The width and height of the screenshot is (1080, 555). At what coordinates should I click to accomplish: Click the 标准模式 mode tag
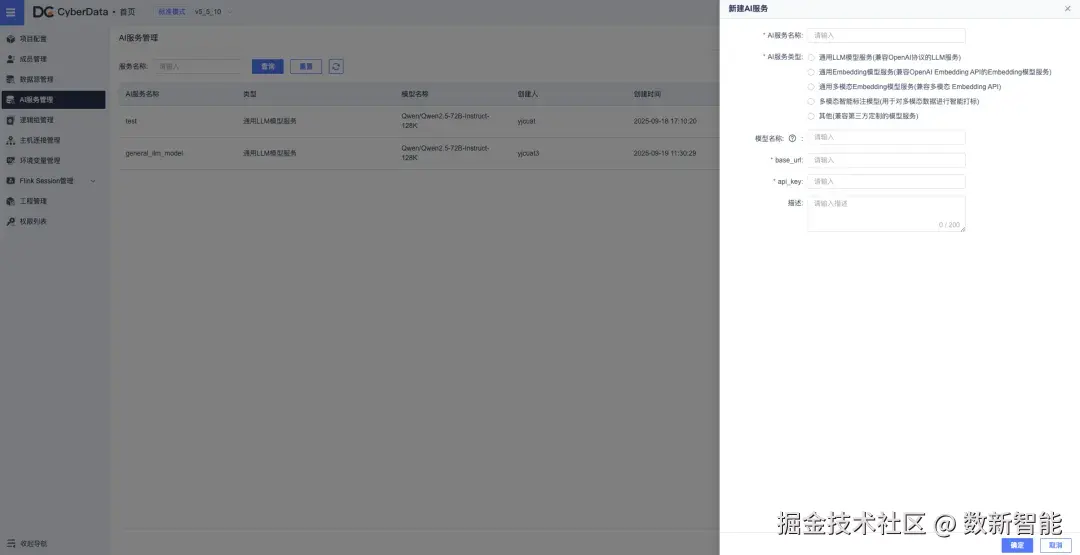pos(172,12)
